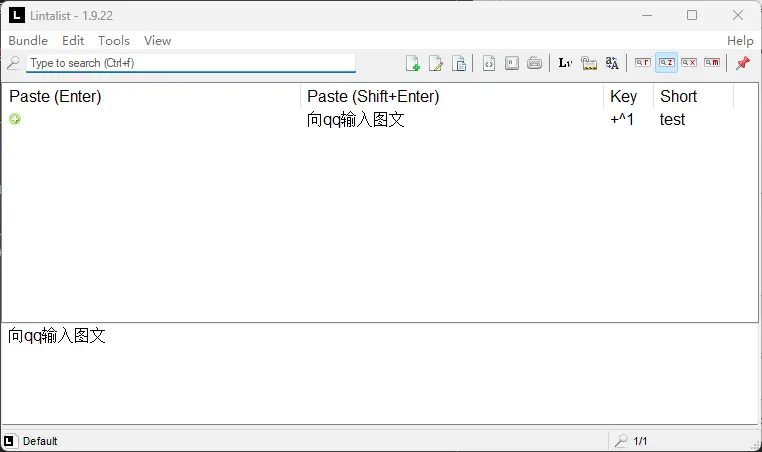Screen dimensions: 762x452
Task: Toggle case sensitive search aA icon
Action: (x=612, y=63)
